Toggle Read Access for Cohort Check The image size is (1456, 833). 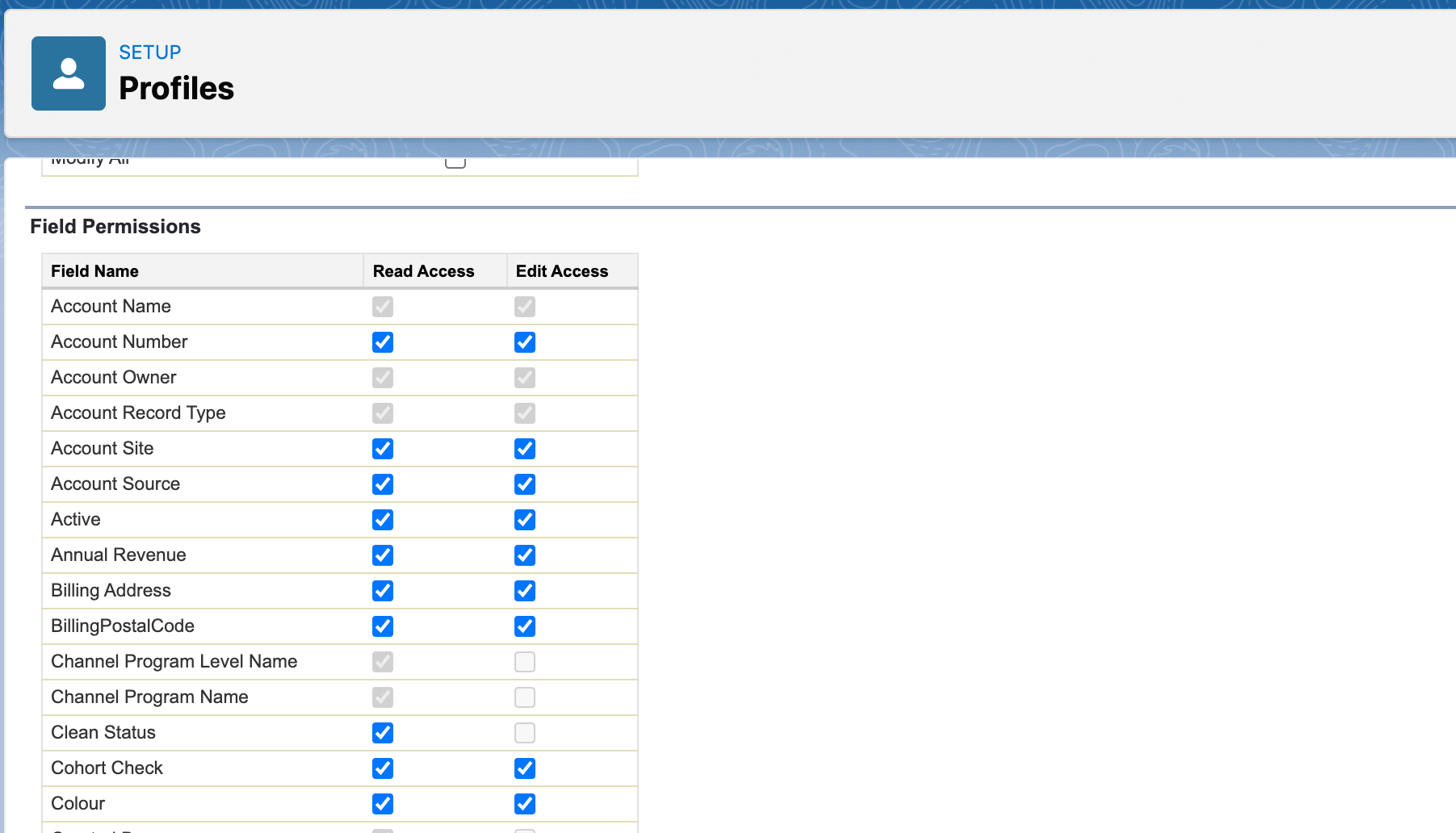pos(382,768)
